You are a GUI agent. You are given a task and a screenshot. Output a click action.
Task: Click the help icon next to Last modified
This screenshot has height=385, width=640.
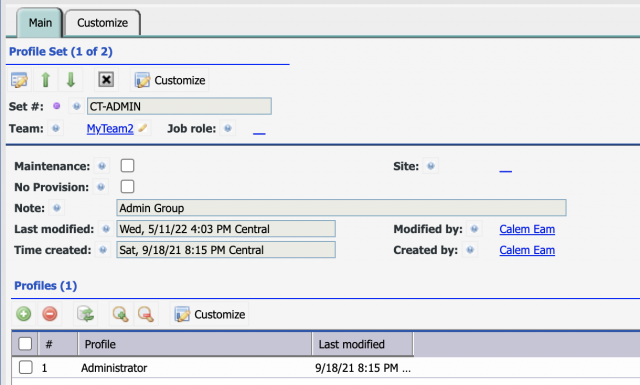tap(106, 229)
